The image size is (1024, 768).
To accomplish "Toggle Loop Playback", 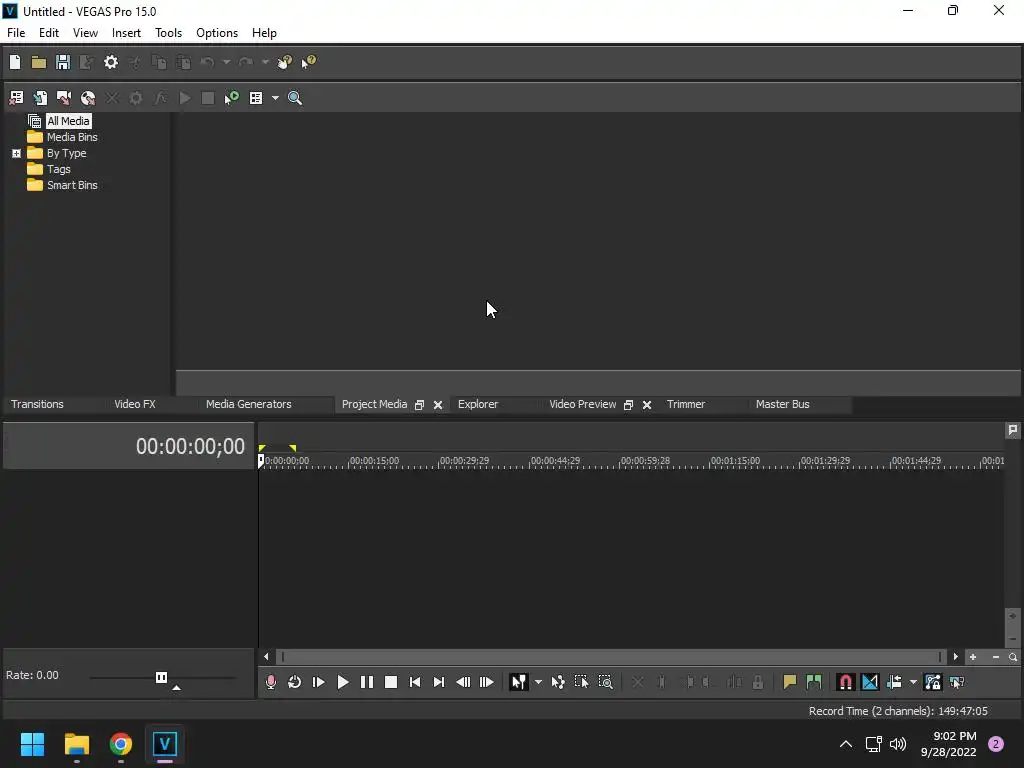I will coord(295,682).
